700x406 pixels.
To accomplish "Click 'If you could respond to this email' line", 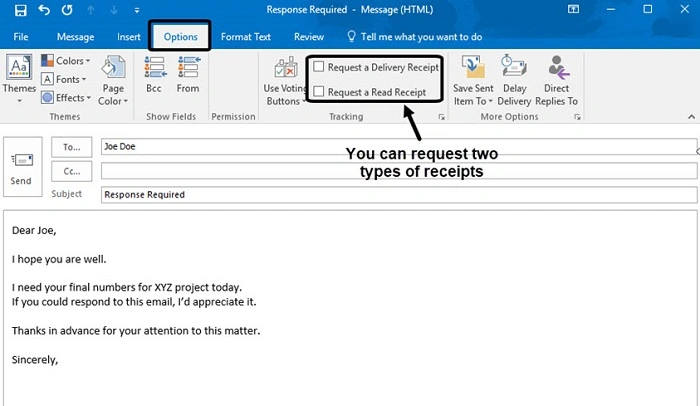I will coord(134,302).
